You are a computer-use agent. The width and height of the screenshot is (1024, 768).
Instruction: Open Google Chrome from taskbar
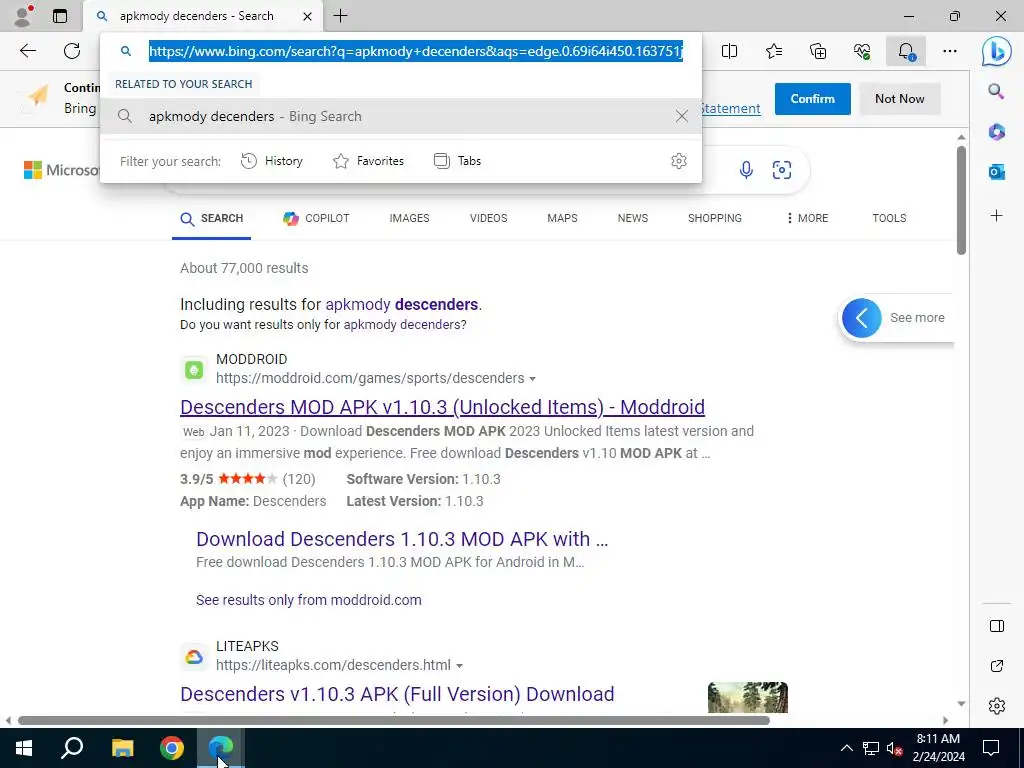pos(172,748)
